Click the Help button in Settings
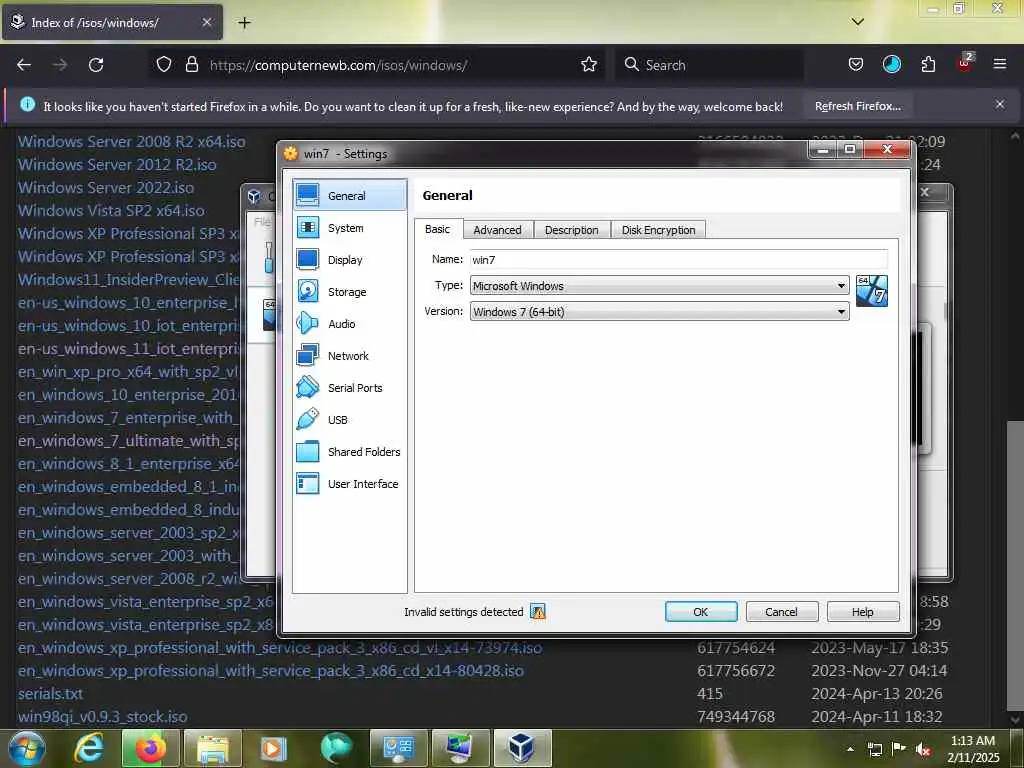1024x768 pixels. [863, 612]
